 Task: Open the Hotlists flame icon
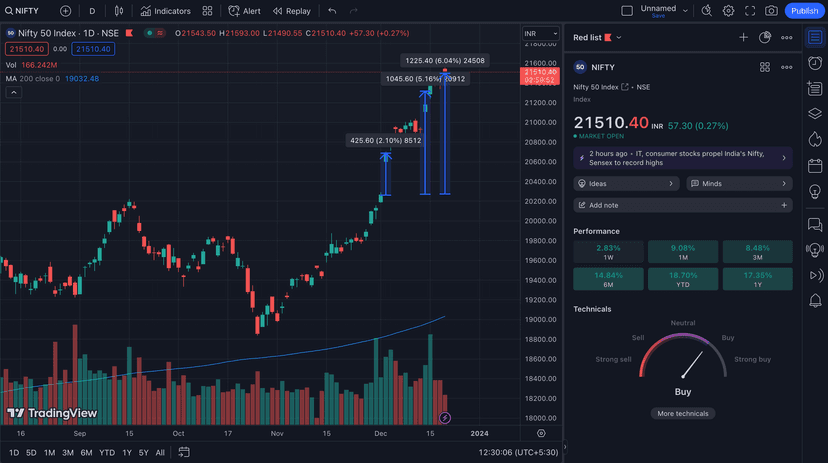[815, 140]
